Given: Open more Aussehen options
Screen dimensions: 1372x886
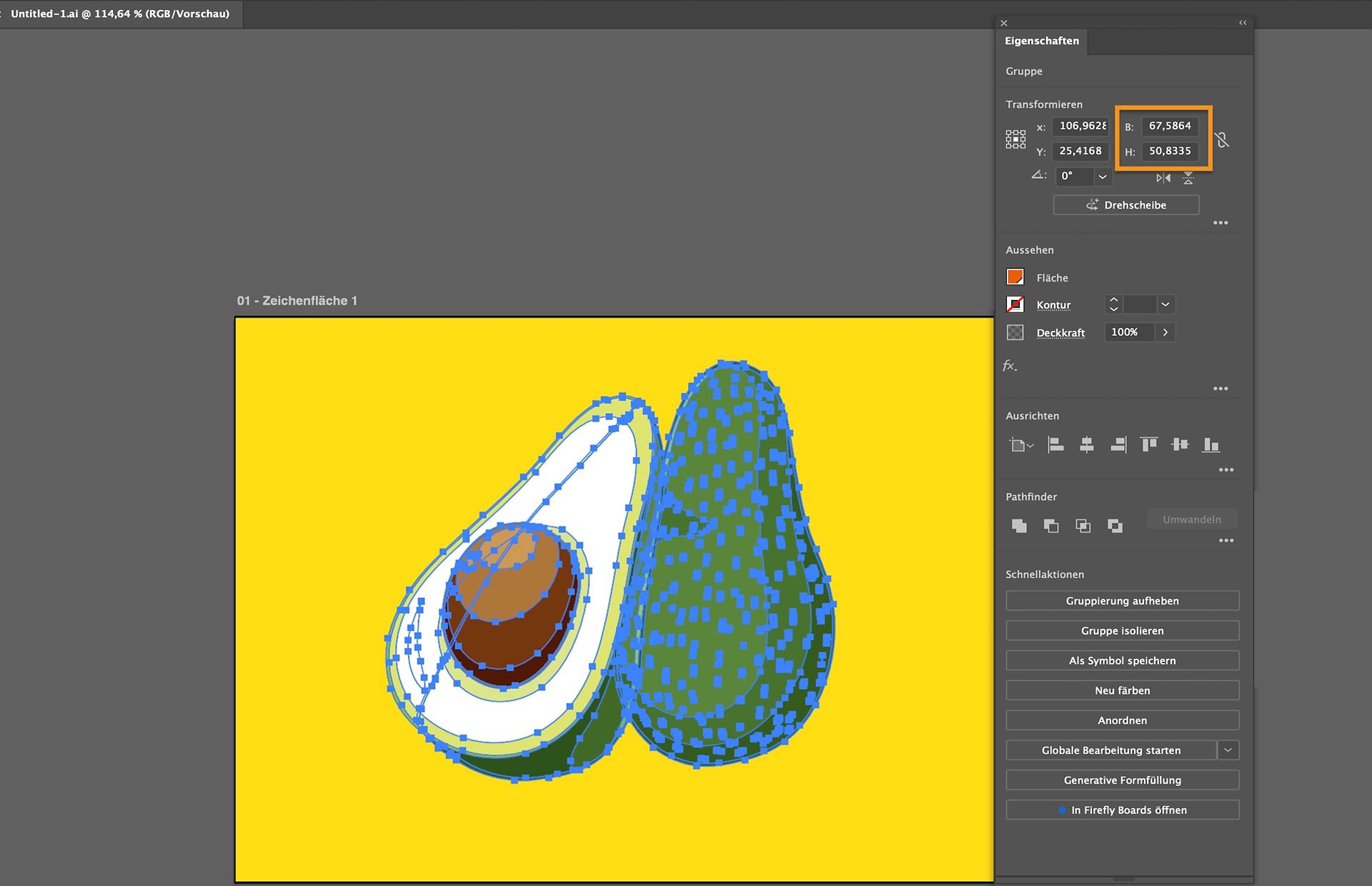Looking at the screenshot, I should tap(1221, 389).
